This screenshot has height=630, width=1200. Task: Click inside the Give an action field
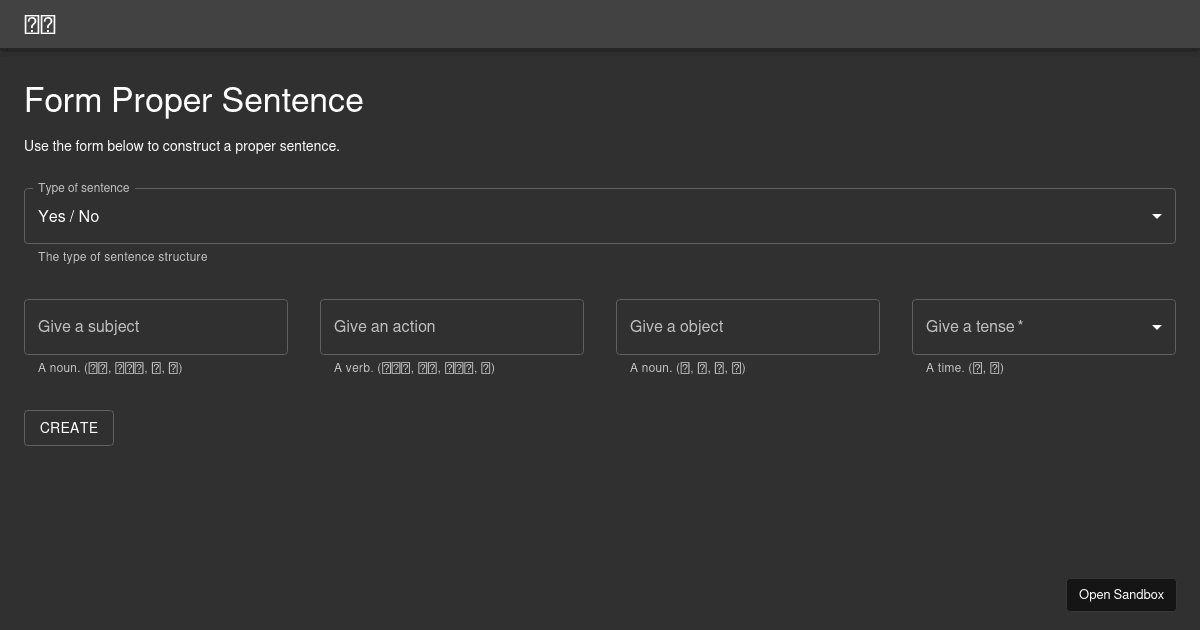coord(452,327)
